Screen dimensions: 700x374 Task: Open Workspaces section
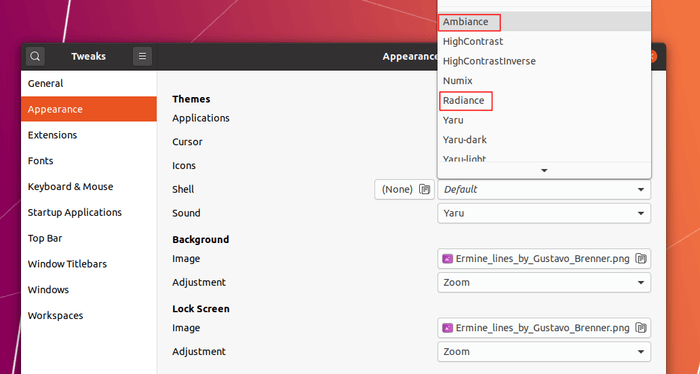point(89,316)
